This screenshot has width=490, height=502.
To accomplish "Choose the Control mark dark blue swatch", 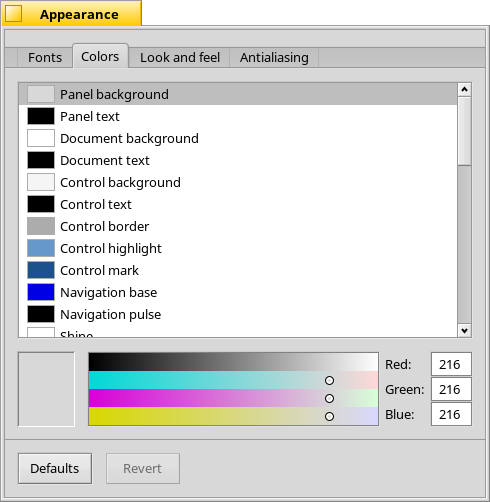I will tap(41, 270).
